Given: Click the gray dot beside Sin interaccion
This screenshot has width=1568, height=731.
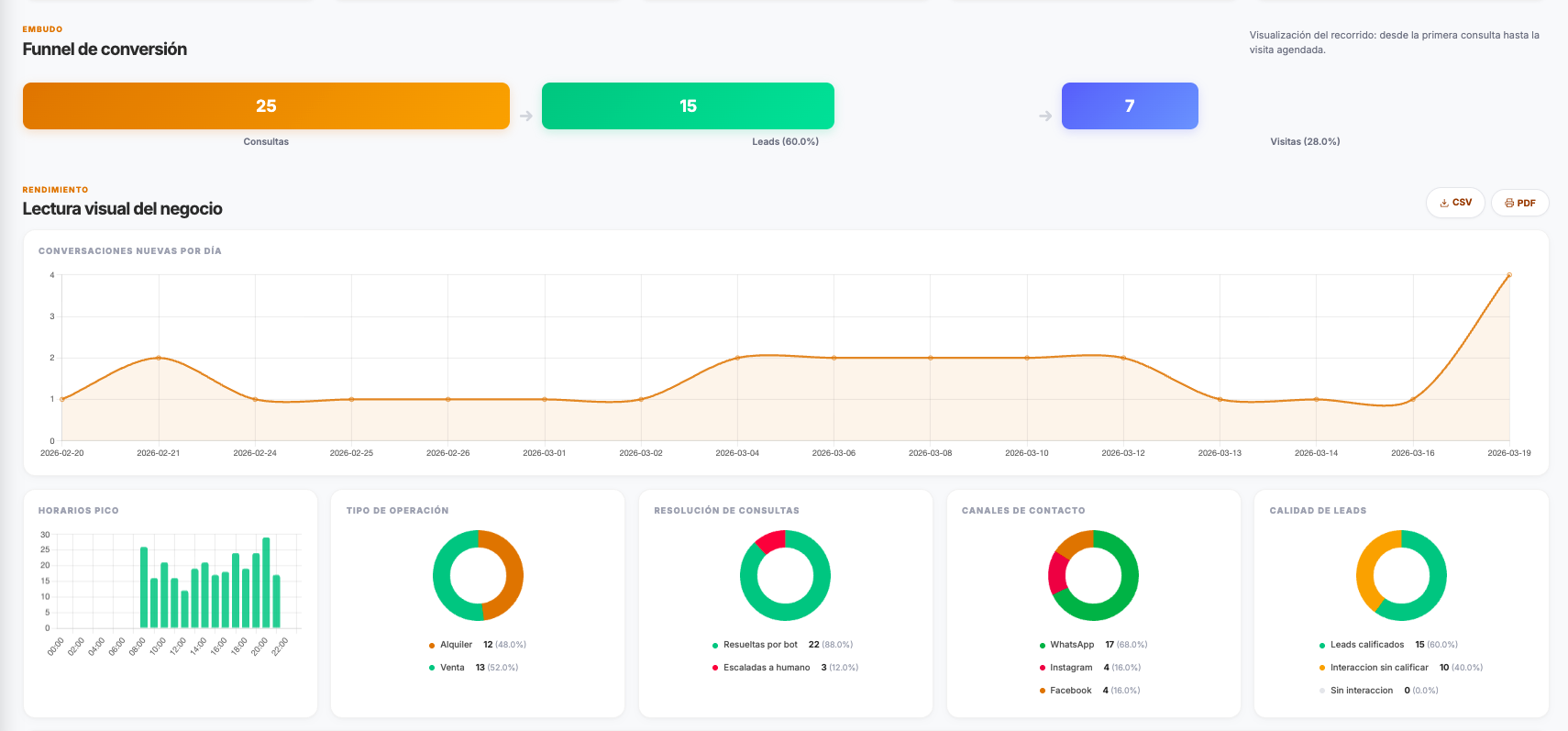Looking at the screenshot, I should 1321,691.
